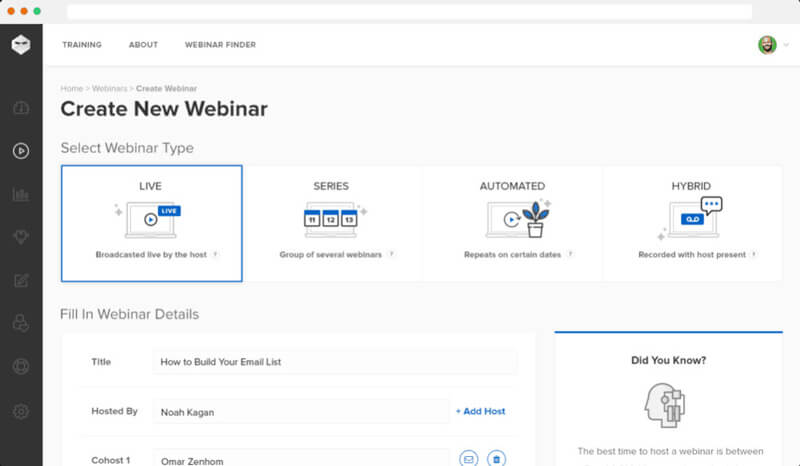
Task: Click the envelope icon next to Cohost 1
Action: click(x=468, y=459)
